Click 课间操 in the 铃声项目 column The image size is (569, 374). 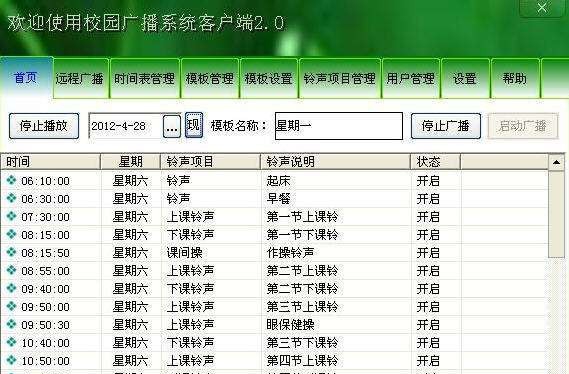click(184, 252)
